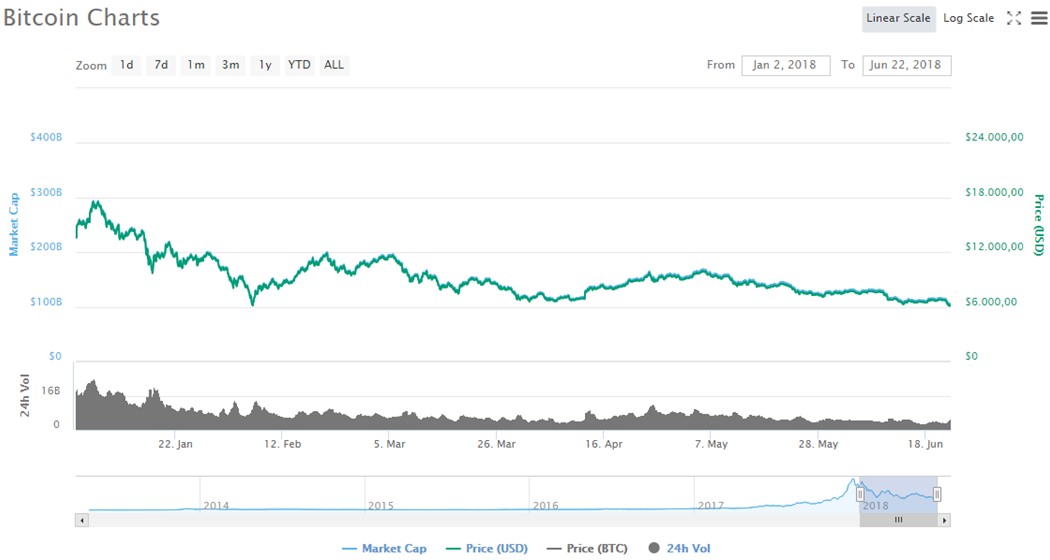Image resolution: width=1050 pixels, height=560 pixels.
Task: Click the $300B market cap label
Action: coord(46,192)
